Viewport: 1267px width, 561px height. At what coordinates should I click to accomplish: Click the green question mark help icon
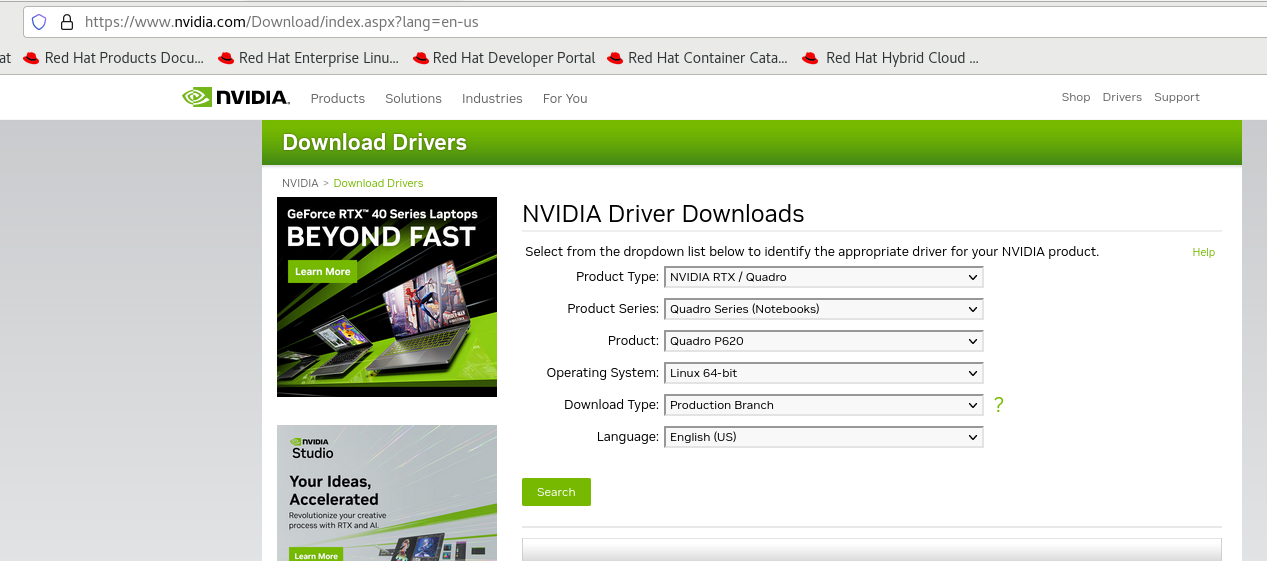[998, 405]
